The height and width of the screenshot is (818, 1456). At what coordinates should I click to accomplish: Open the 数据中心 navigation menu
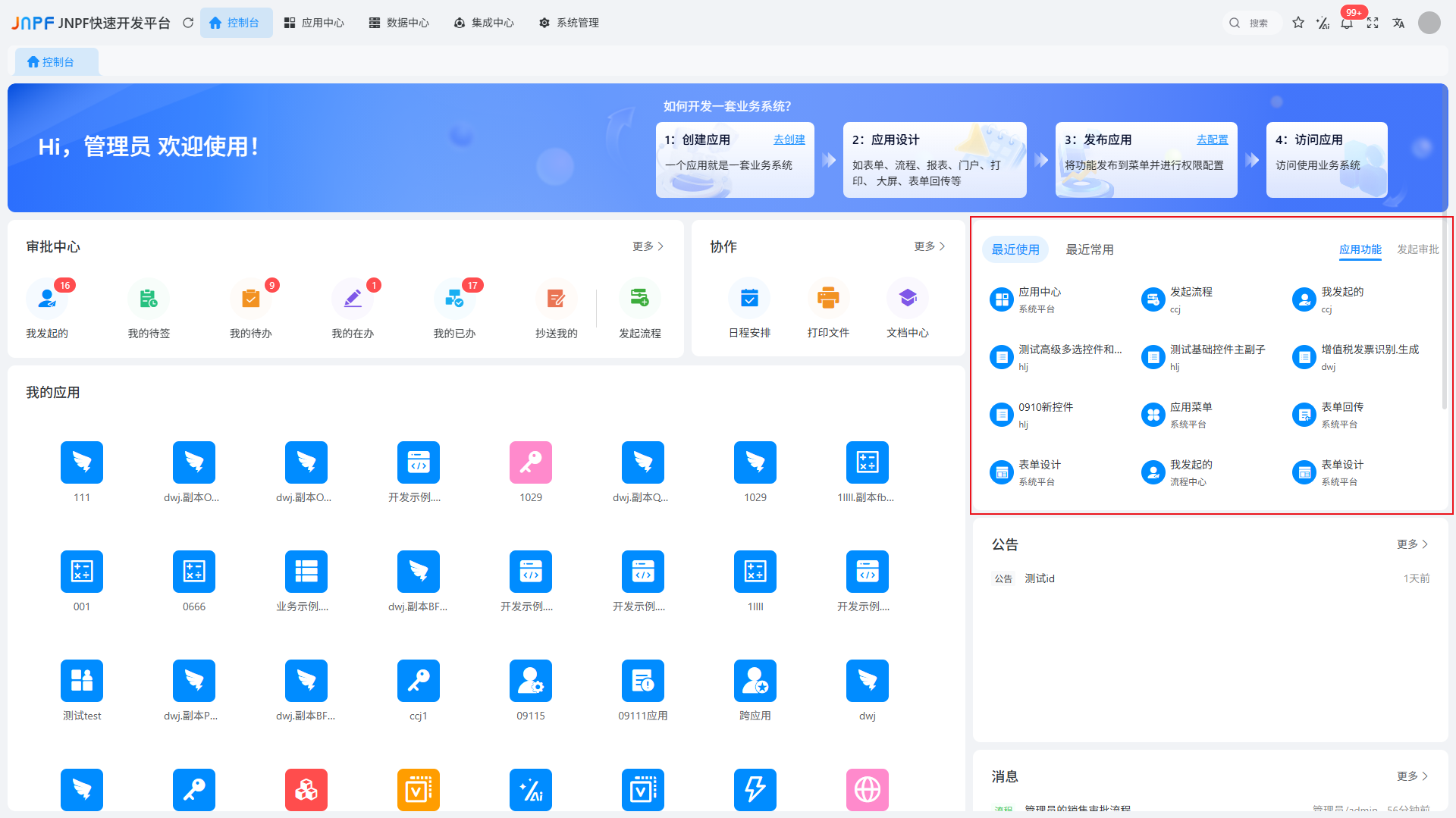(400, 23)
